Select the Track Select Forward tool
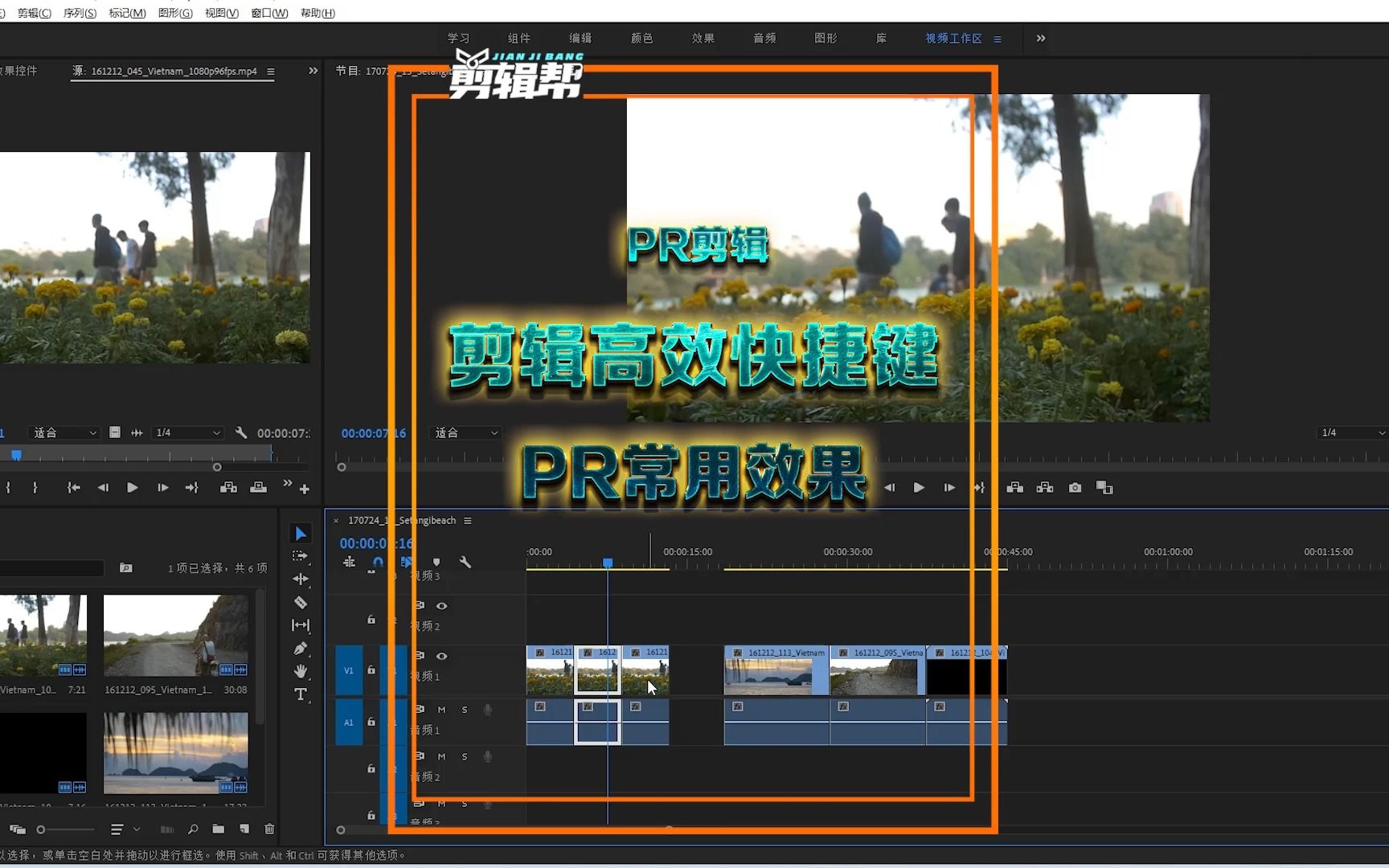 [x=300, y=556]
